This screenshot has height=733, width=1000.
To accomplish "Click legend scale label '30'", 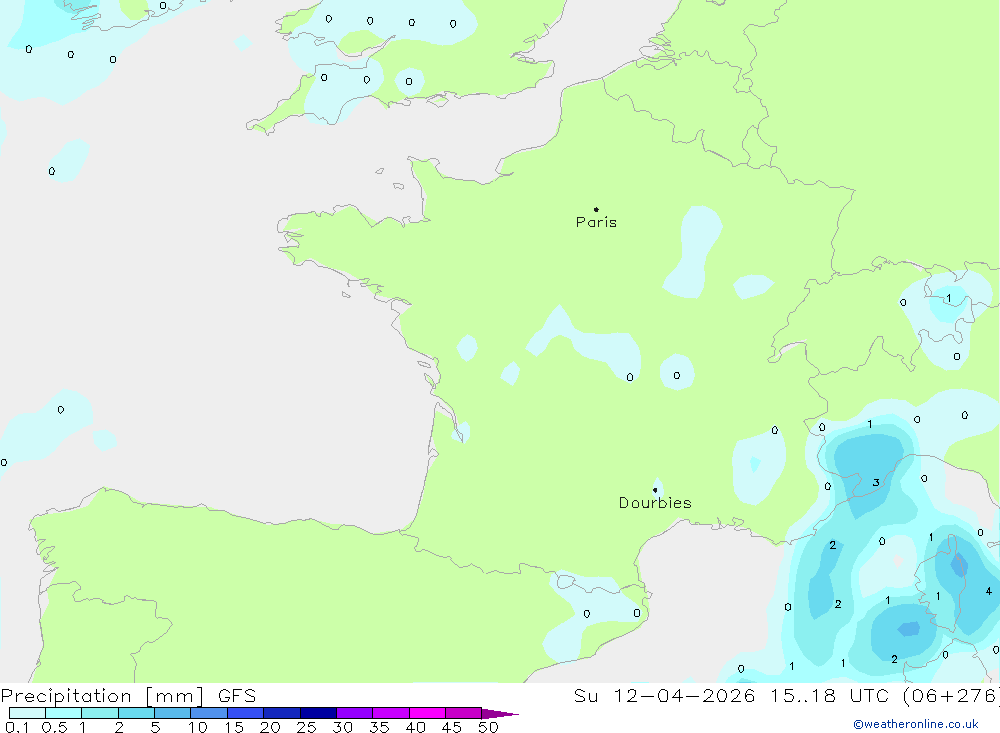I will (x=343, y=727).
